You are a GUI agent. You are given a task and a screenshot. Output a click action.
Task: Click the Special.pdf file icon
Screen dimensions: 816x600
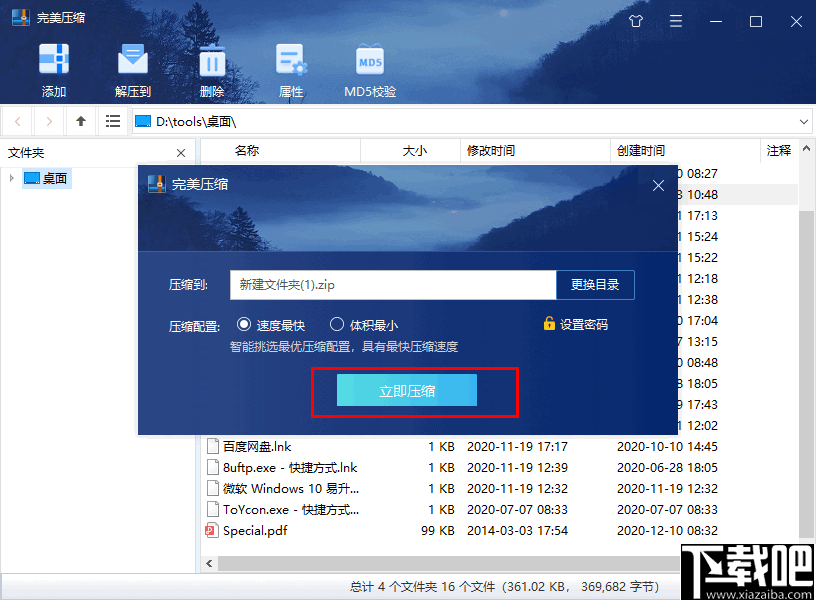[211, 530]
